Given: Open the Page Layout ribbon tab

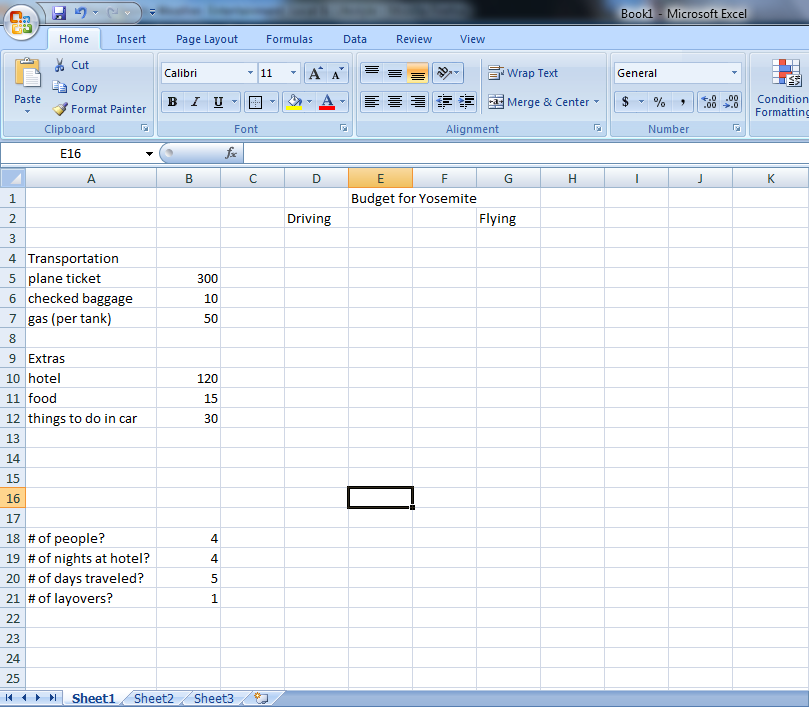Looking at the screenshot, I should coord(207,39).
